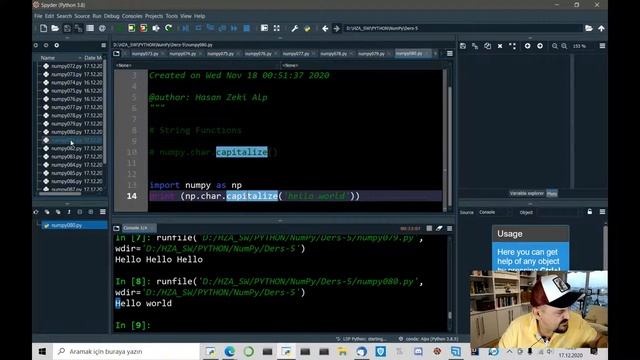Click the working directory path field
Viewport: 640px width, 360px height.
pyautogui.click(x=463, y=28)
